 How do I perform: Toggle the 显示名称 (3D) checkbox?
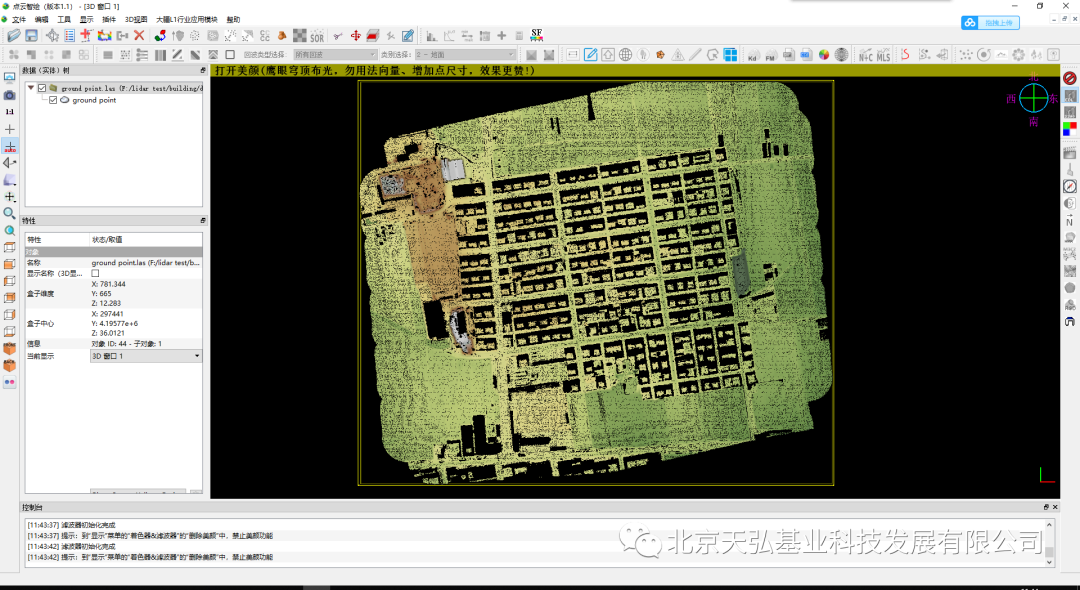tap(95, 273)
